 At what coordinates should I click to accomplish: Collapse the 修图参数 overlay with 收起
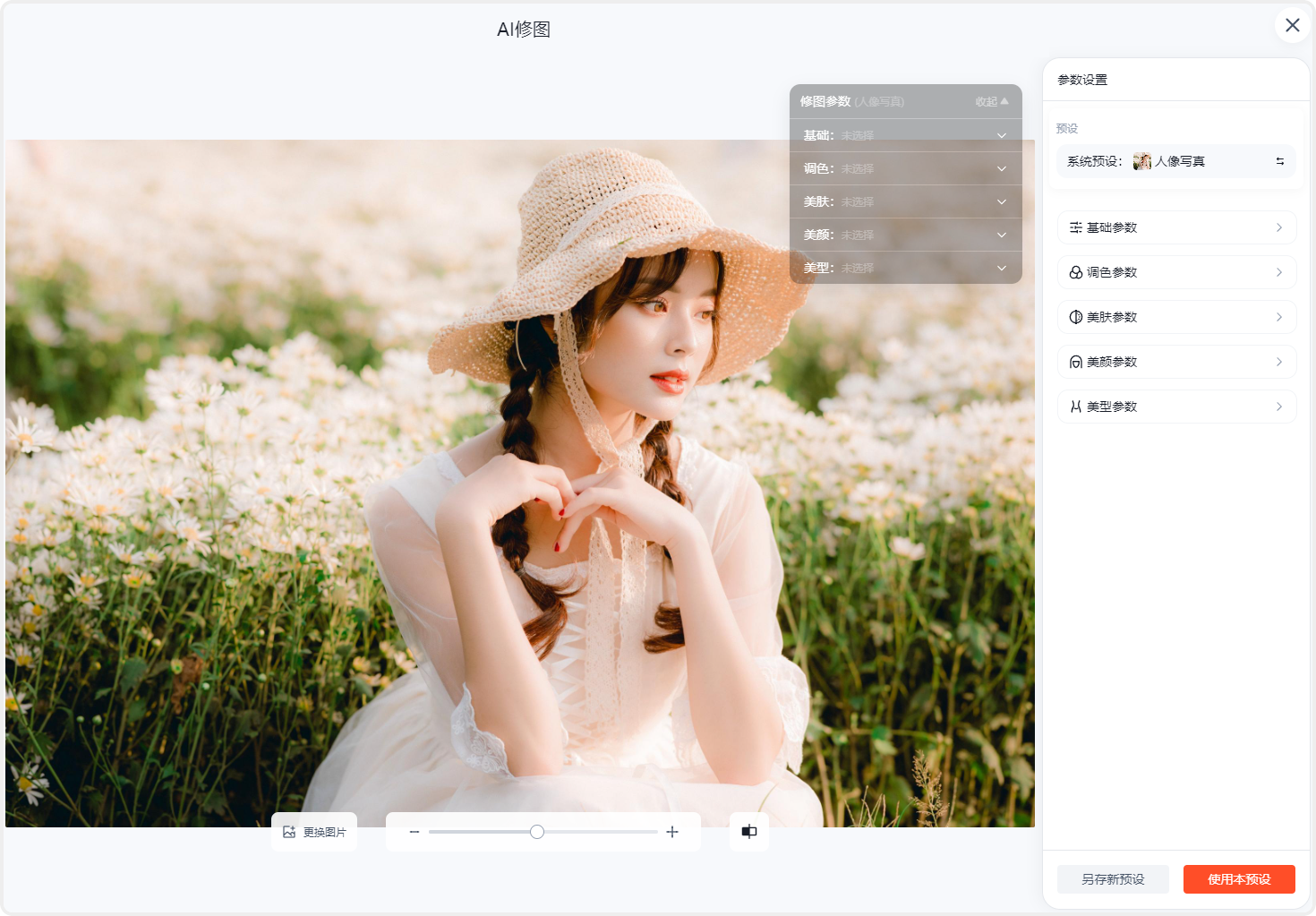pos(991,102)
